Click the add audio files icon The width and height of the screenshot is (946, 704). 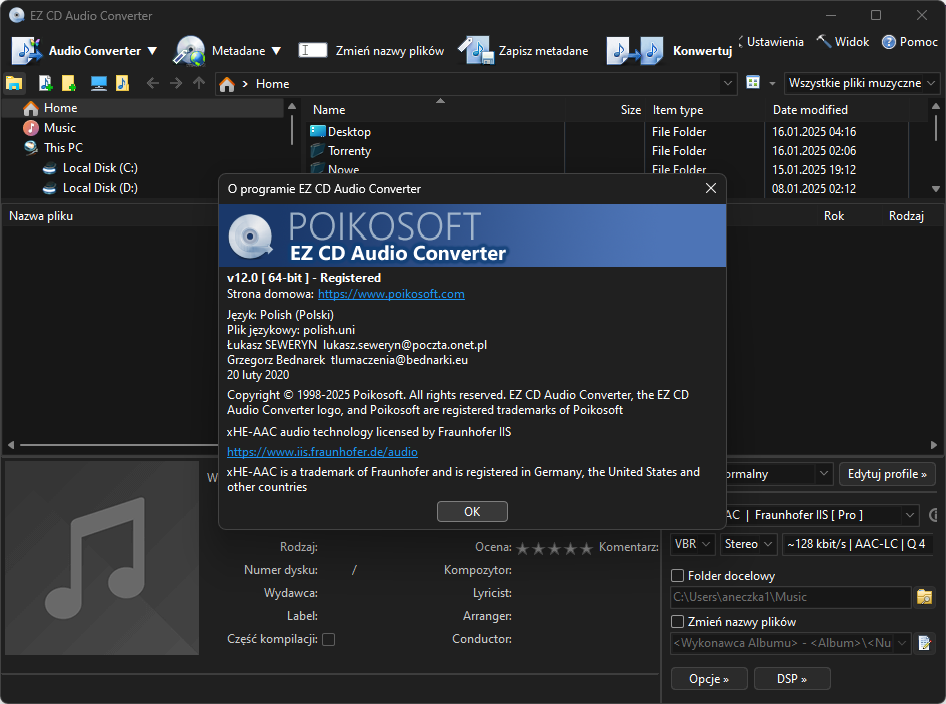point(45,83)
